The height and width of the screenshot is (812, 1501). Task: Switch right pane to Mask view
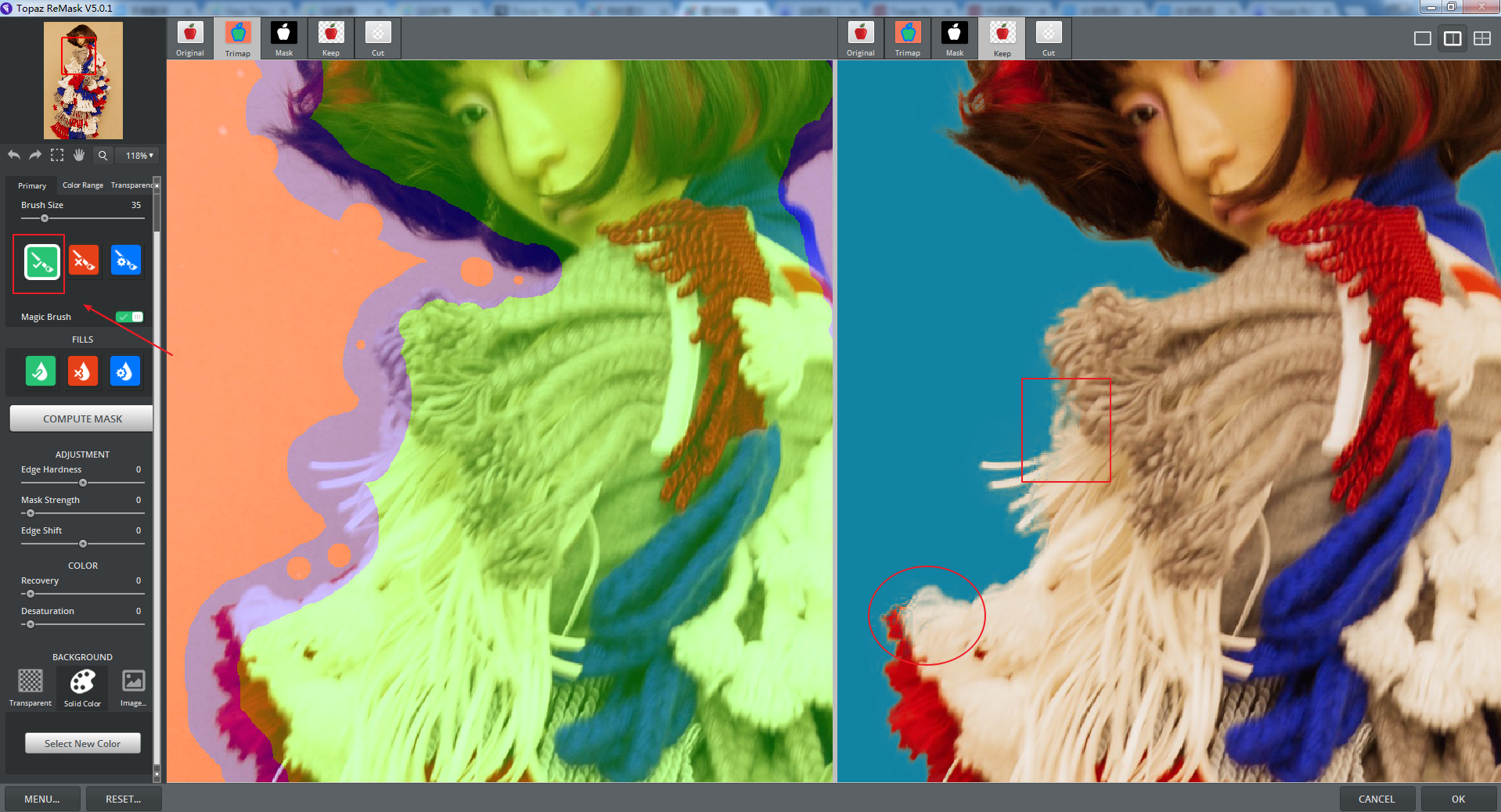(955, 39)
